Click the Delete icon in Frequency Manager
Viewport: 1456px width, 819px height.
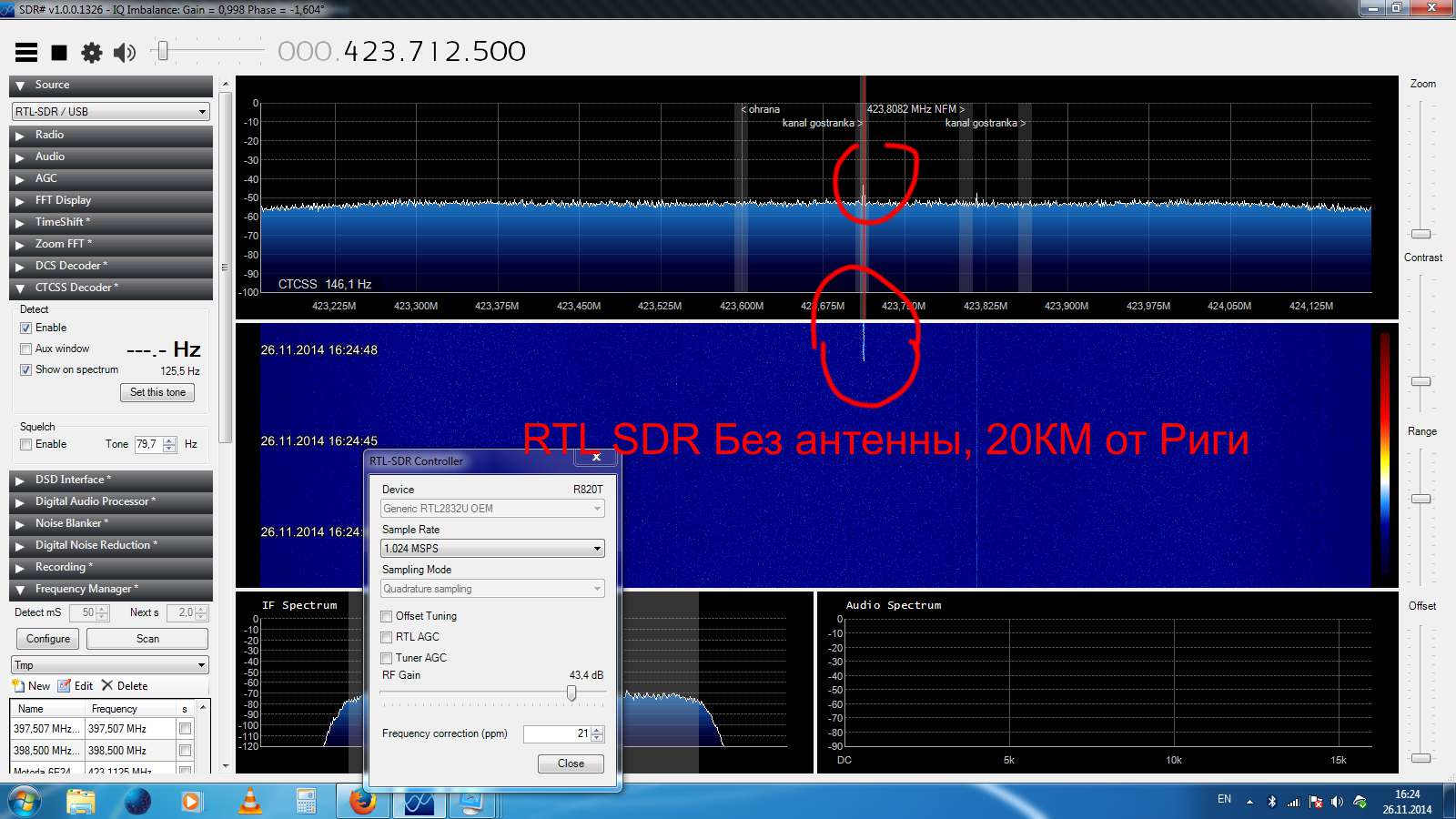107,685
